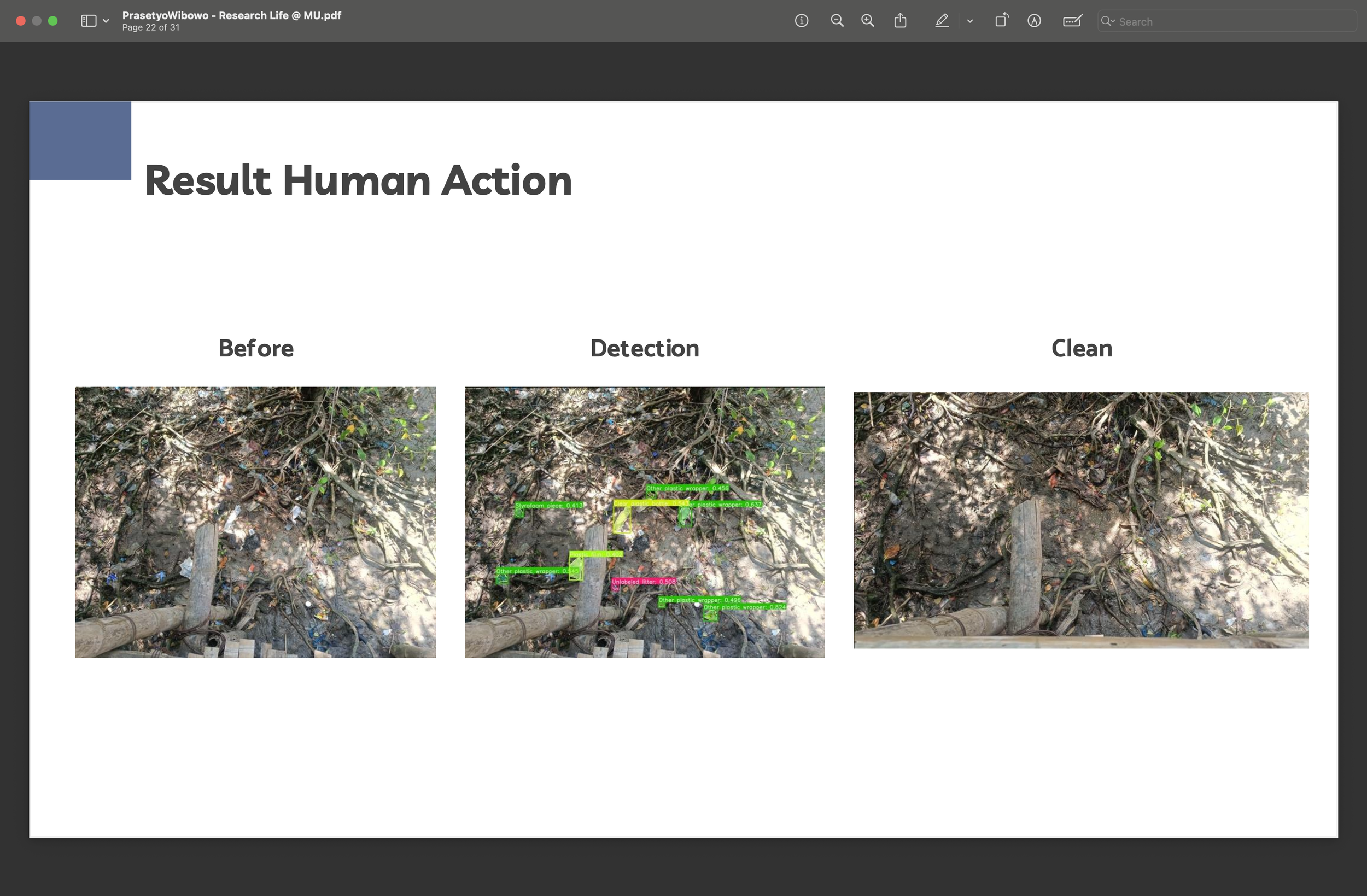
Task: Click the Before mangrove photo
Action: pos(255,522)
